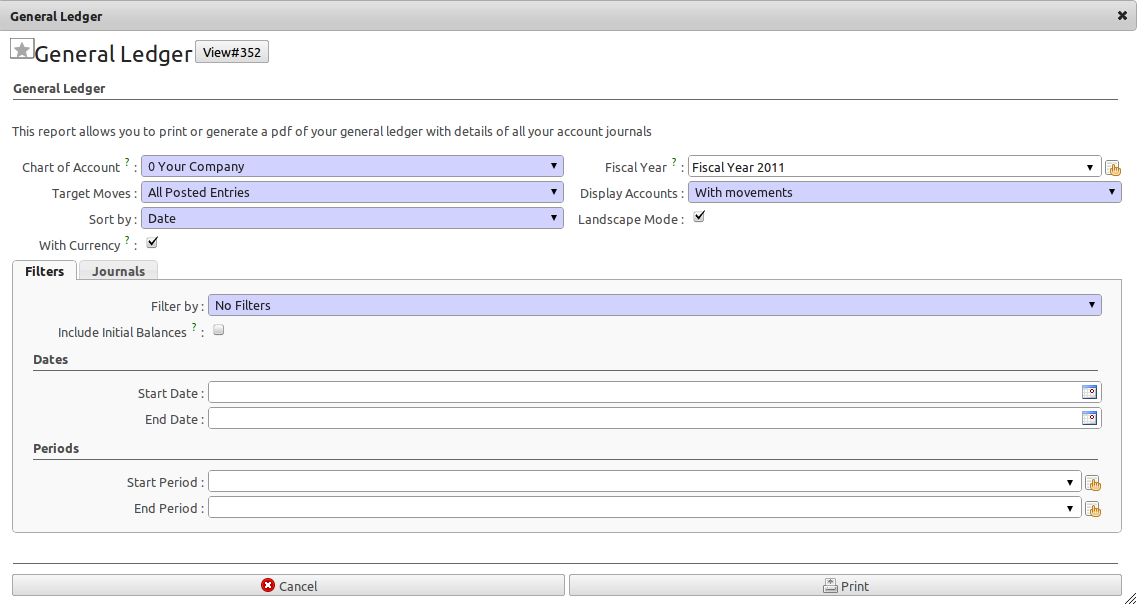Viewport: 1138px width, 604px height.
Task: Click the Cancel button
Action: tap(288, 585)
